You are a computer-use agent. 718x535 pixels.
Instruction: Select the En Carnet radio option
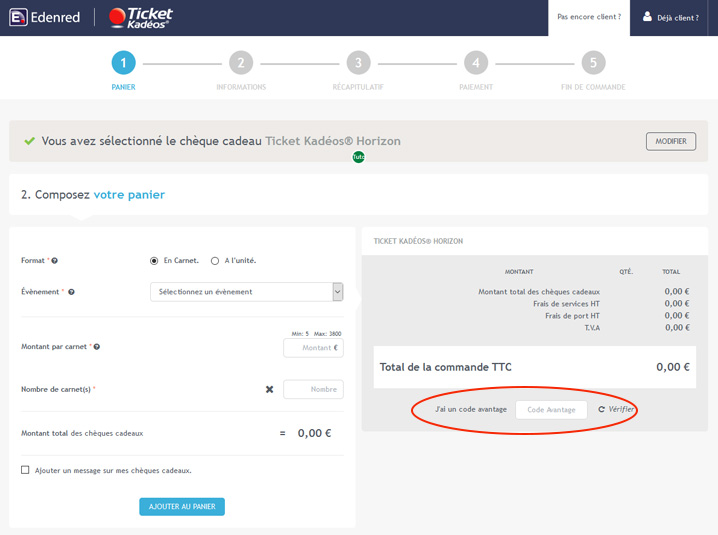(x=154, y=261)
